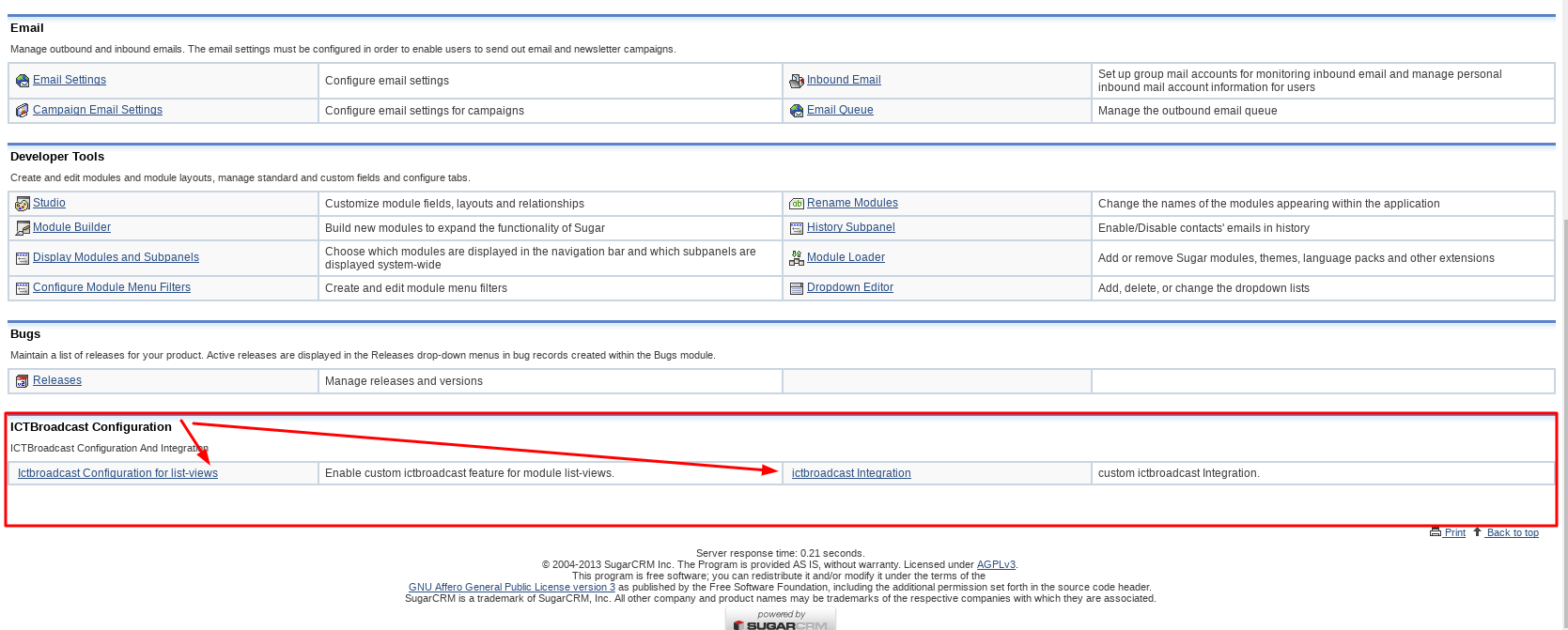Click the Email Settings icon
This screenshot has width=1568, height=630.
tap(23, 81)
